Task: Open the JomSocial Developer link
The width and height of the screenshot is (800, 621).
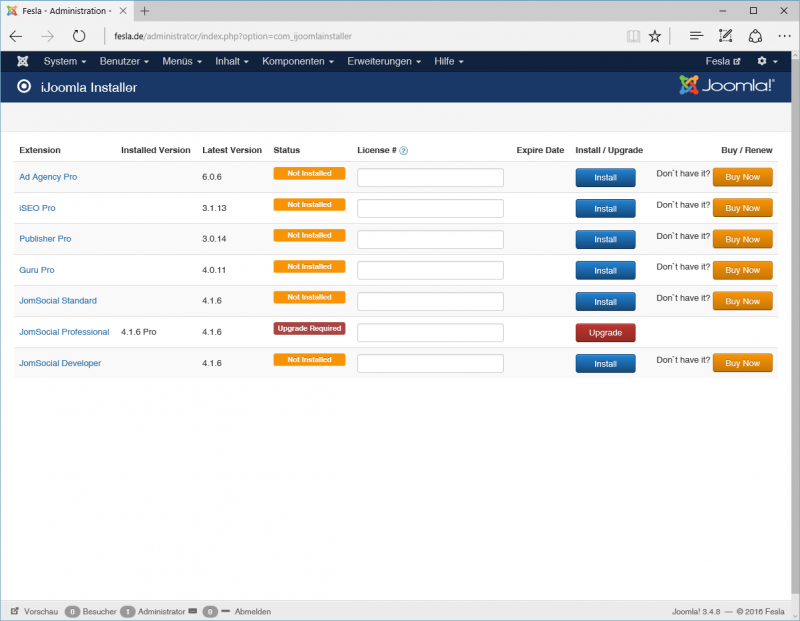Action: tap(60, 363)
